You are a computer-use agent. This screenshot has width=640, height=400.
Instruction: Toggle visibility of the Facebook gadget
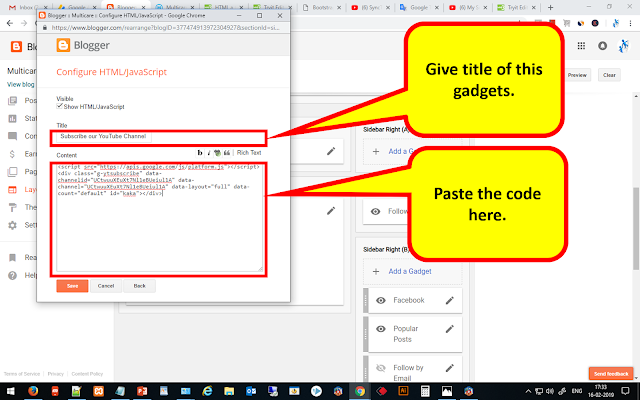click(381, 300)
